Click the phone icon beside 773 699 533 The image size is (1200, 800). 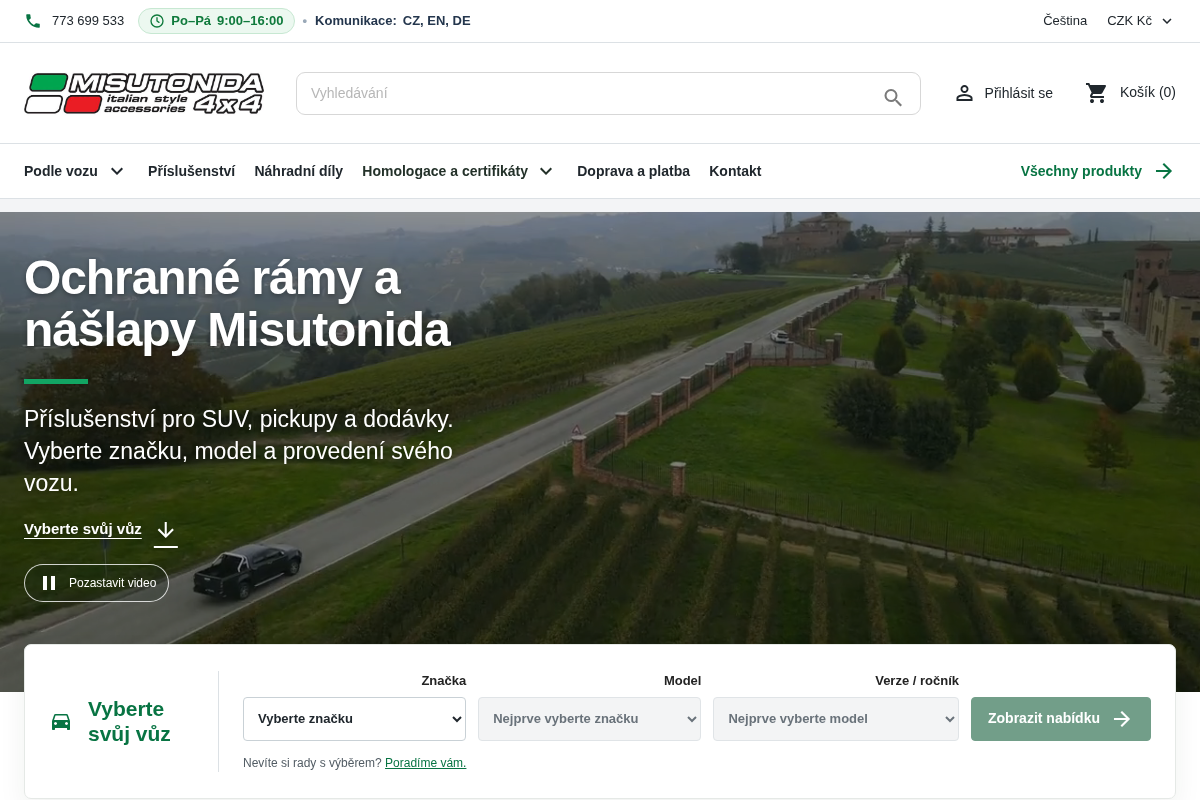click(x=33, y=21)
